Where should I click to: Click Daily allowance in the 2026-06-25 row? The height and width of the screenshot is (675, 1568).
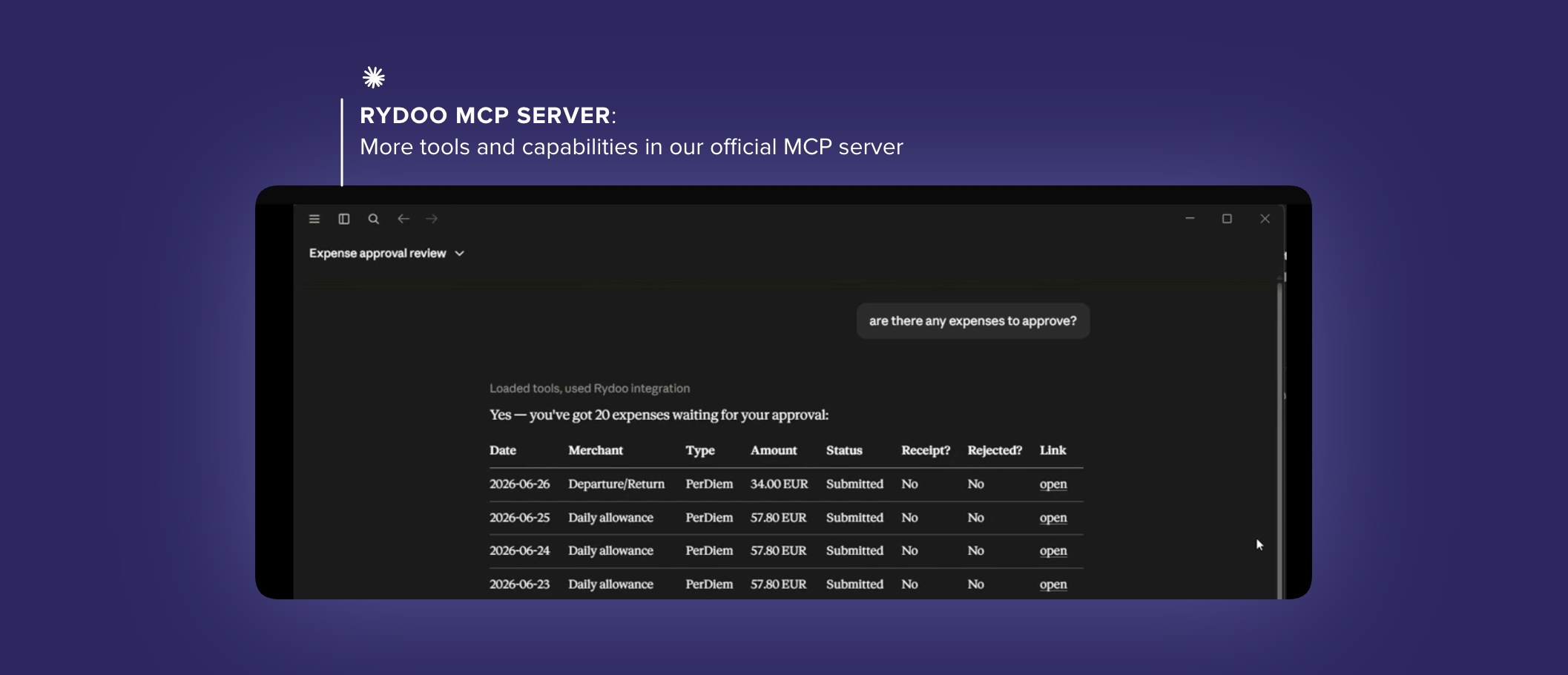(x=610, y=518)
